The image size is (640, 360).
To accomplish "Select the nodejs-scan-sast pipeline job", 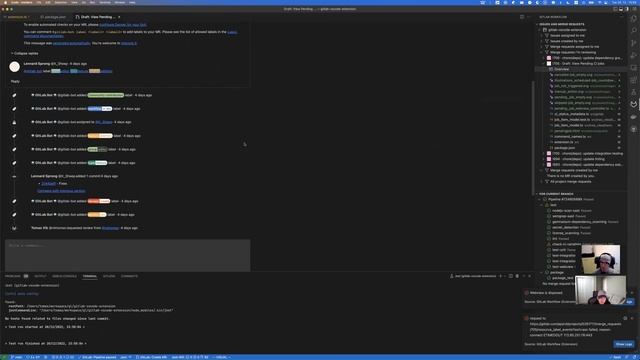I will pos(566,211).
